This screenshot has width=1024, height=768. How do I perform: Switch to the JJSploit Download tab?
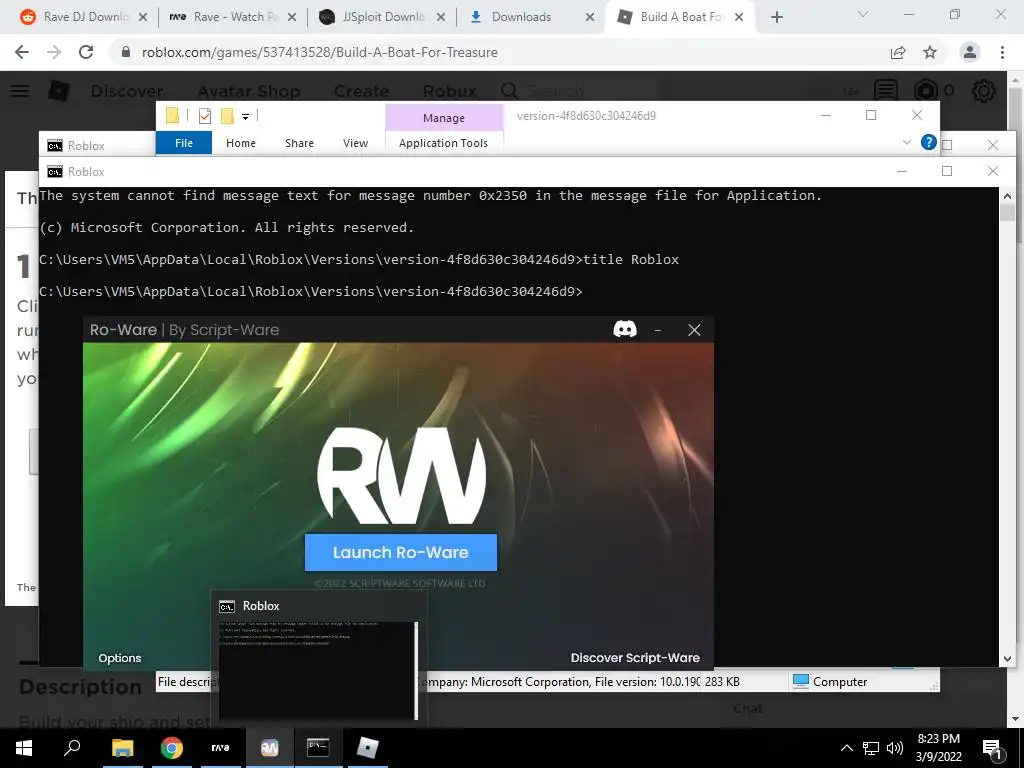(381, 17)
